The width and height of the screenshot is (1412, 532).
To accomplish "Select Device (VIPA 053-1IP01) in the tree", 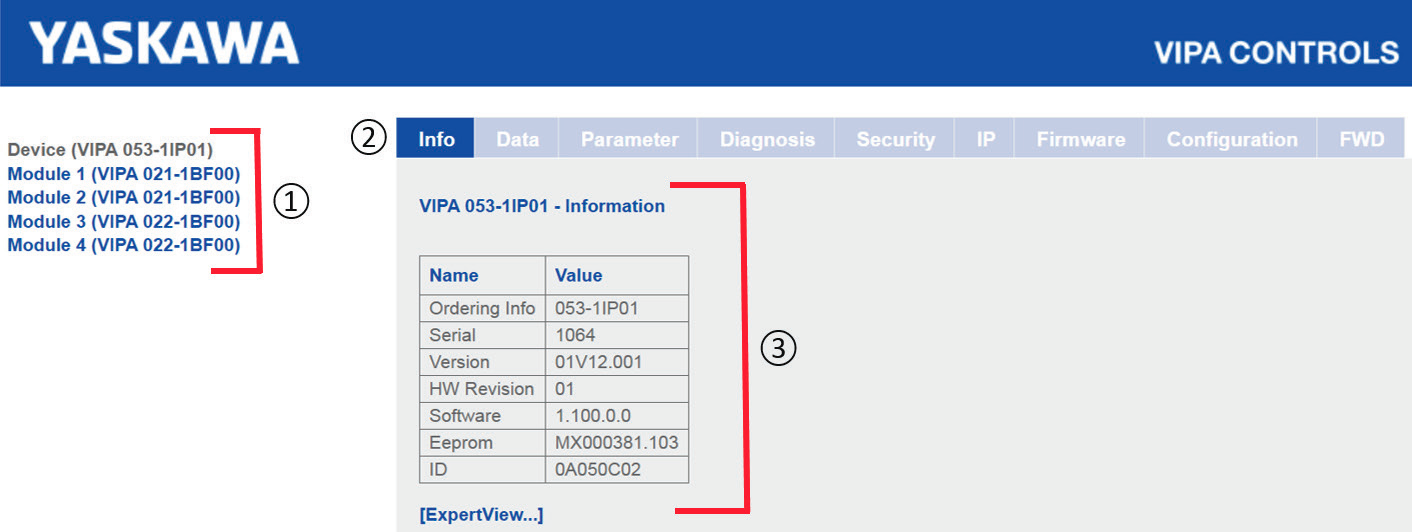I will point(110,149).
